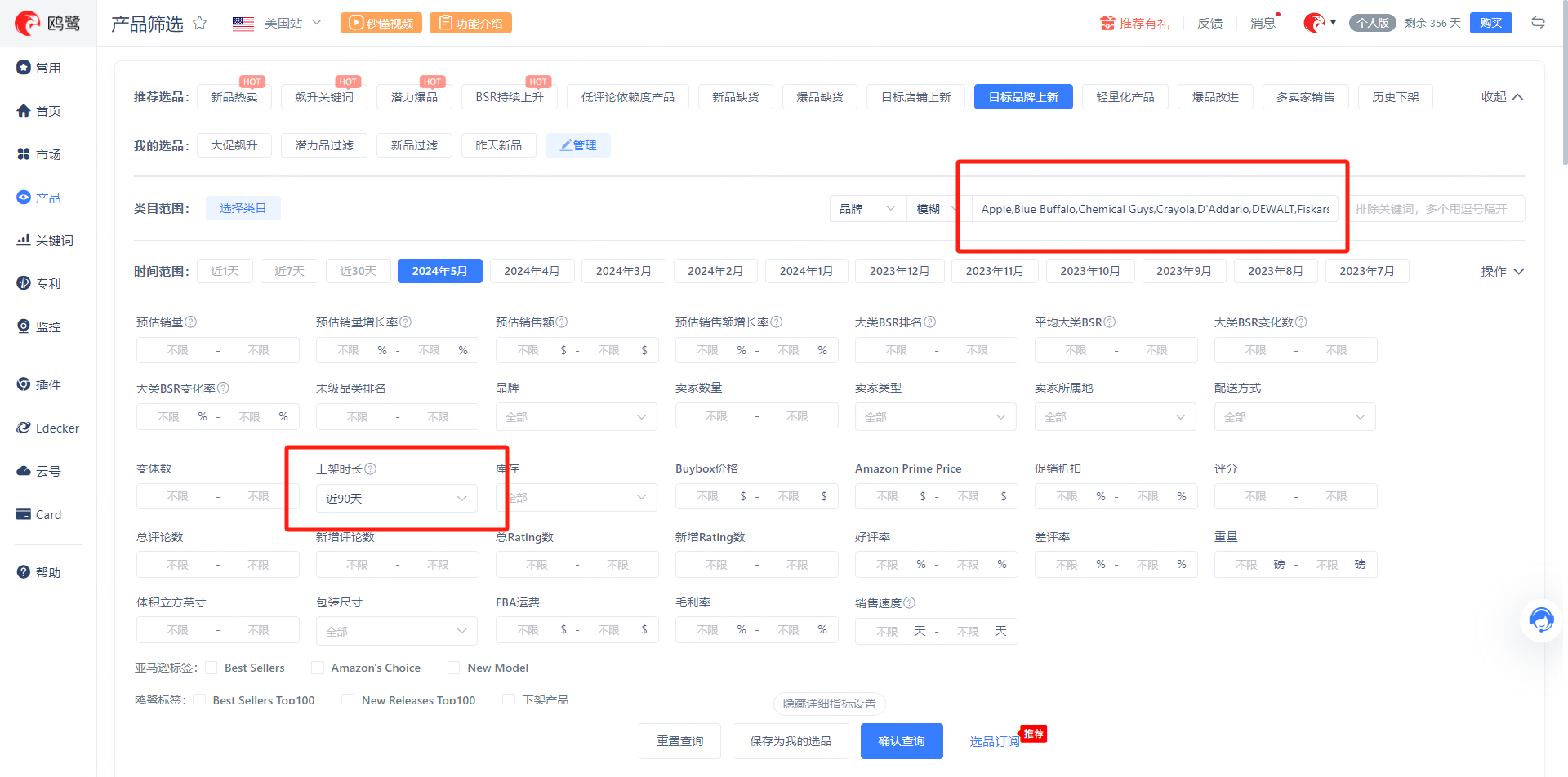
Task: Open 市场 in the sidebar
Action: (x=39, y=154)
